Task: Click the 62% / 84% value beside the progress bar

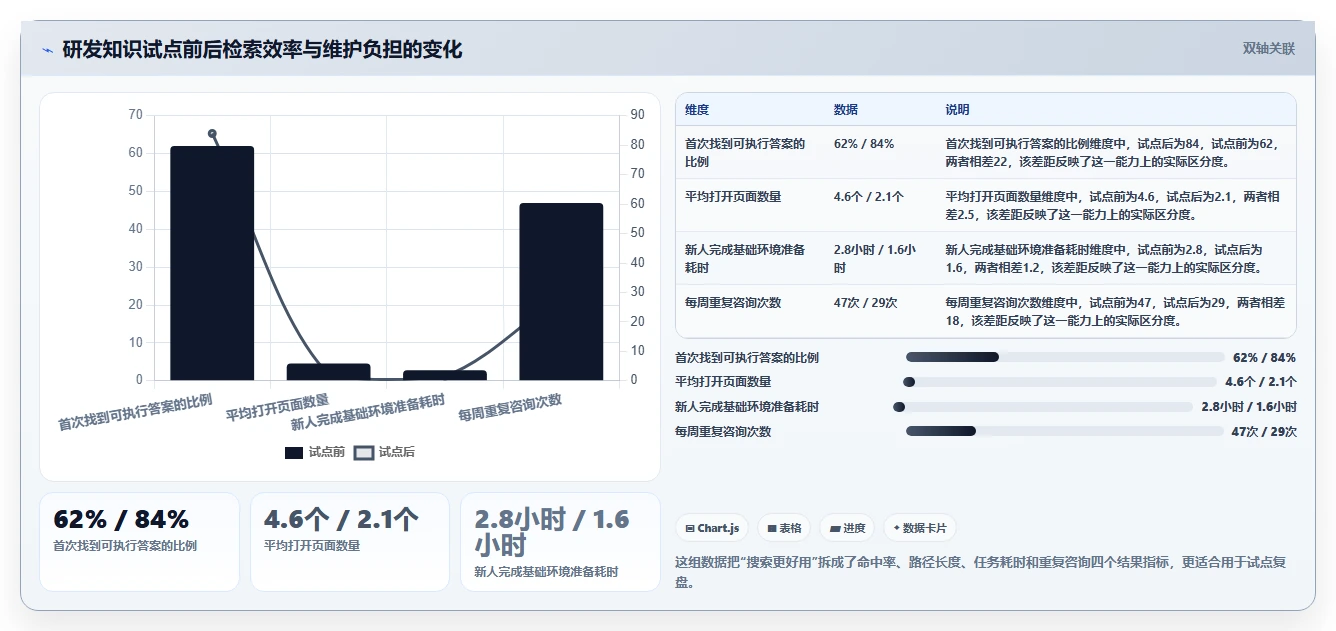Action: 1264,357
